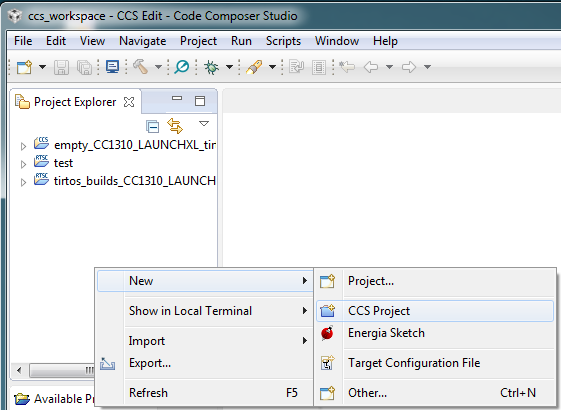Open the Window menu
Screen dimensions: 565x416
click(337, 41)
